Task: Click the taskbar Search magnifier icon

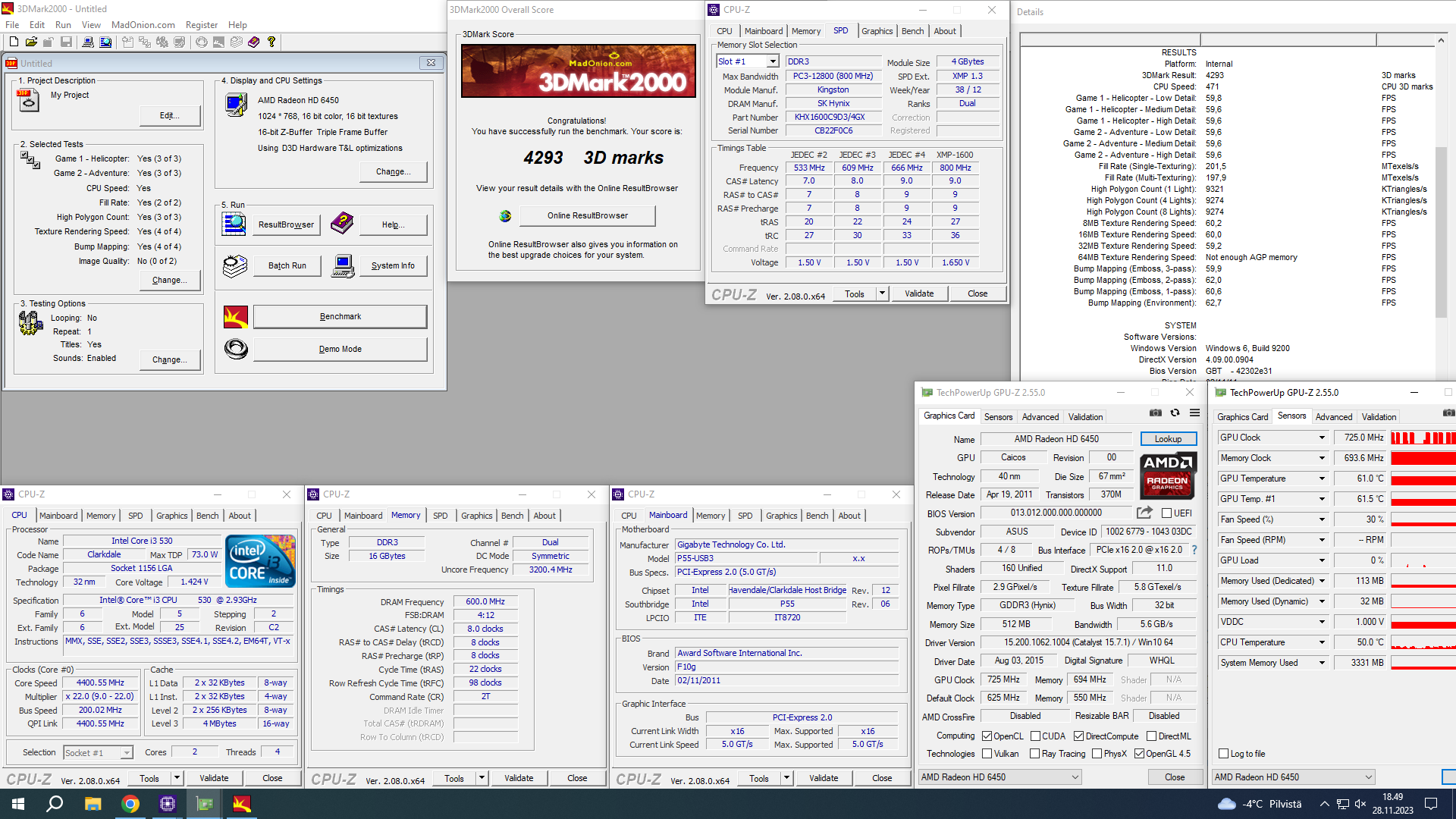Action: tap(55, 804)
